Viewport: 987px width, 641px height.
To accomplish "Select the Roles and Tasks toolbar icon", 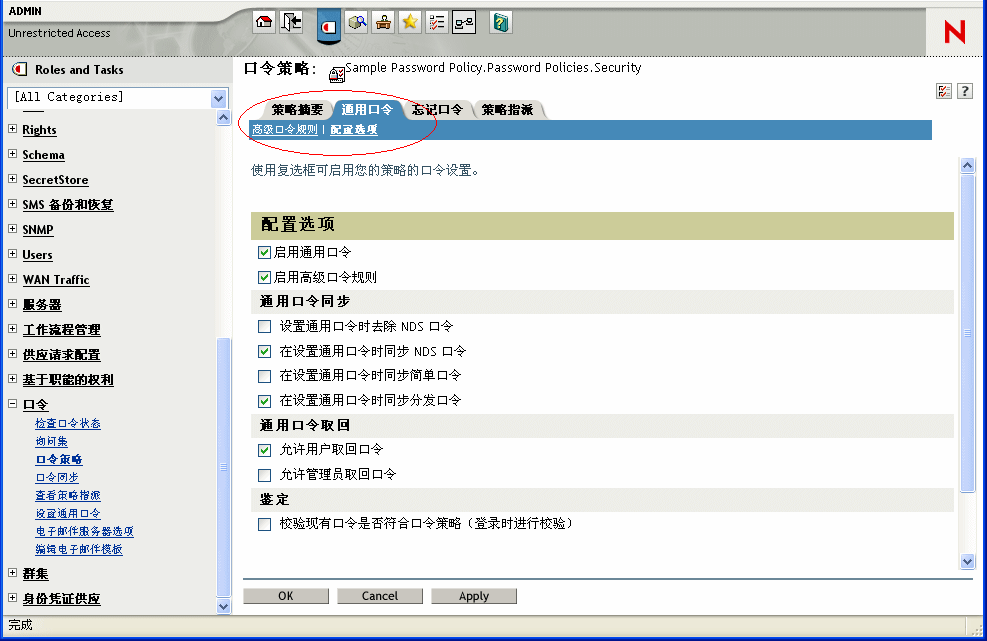I will [x=329, y=26].
